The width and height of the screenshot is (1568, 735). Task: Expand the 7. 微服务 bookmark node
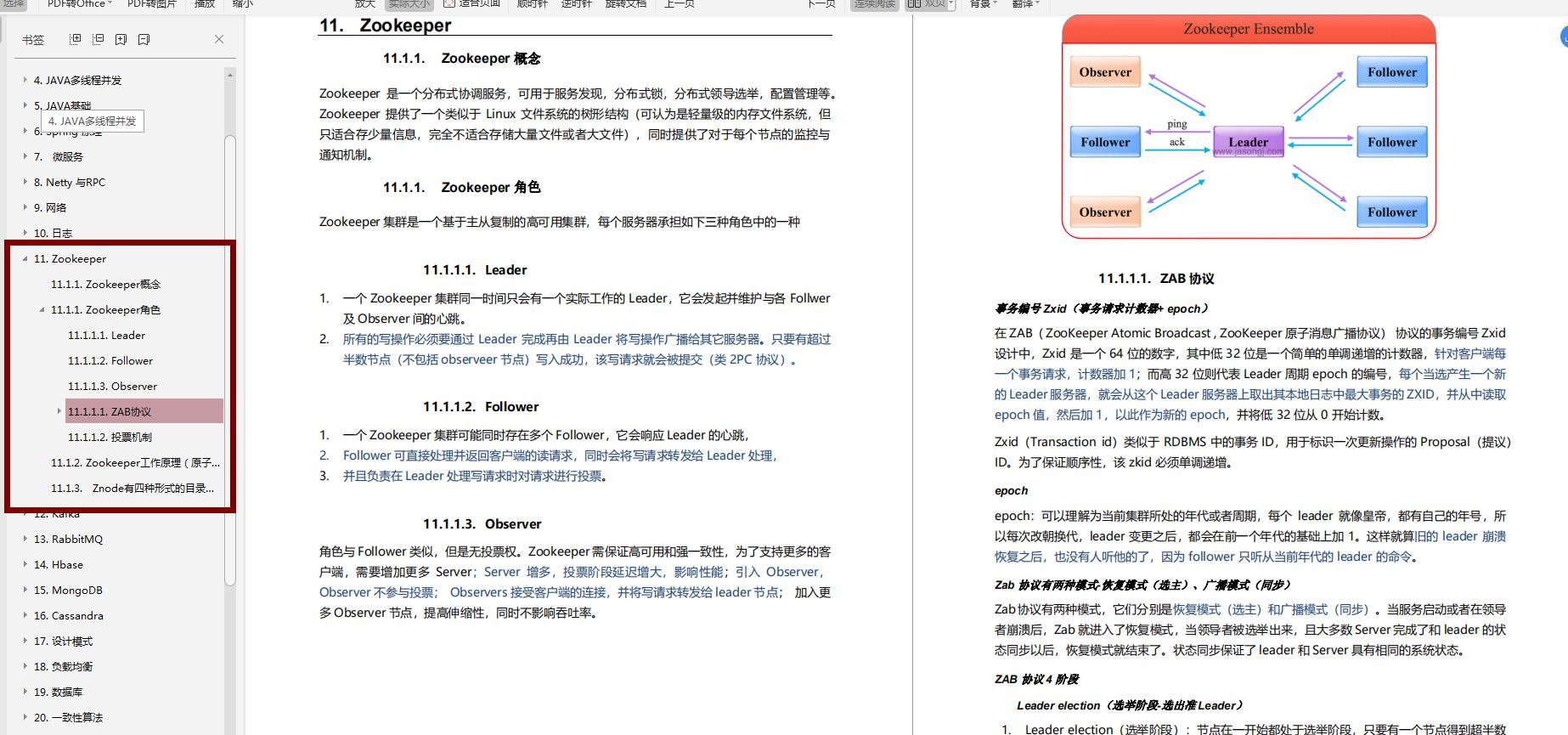pos(25,156)
